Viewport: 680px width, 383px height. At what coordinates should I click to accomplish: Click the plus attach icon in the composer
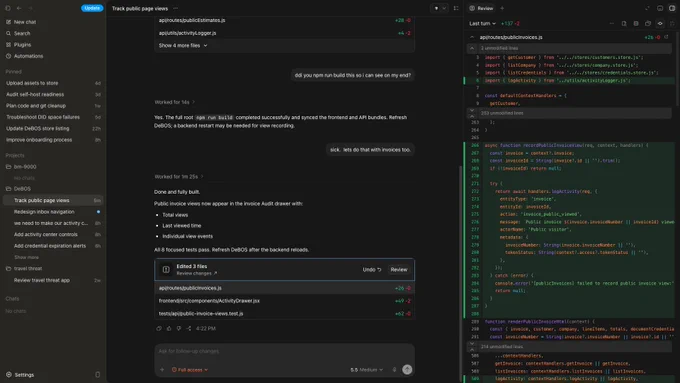[162, 370]
